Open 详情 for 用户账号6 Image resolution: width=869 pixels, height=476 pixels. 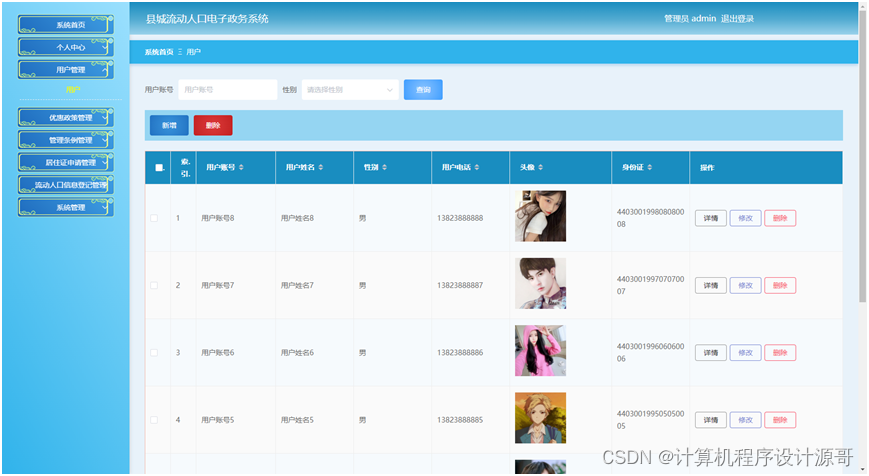click(710, 352)
